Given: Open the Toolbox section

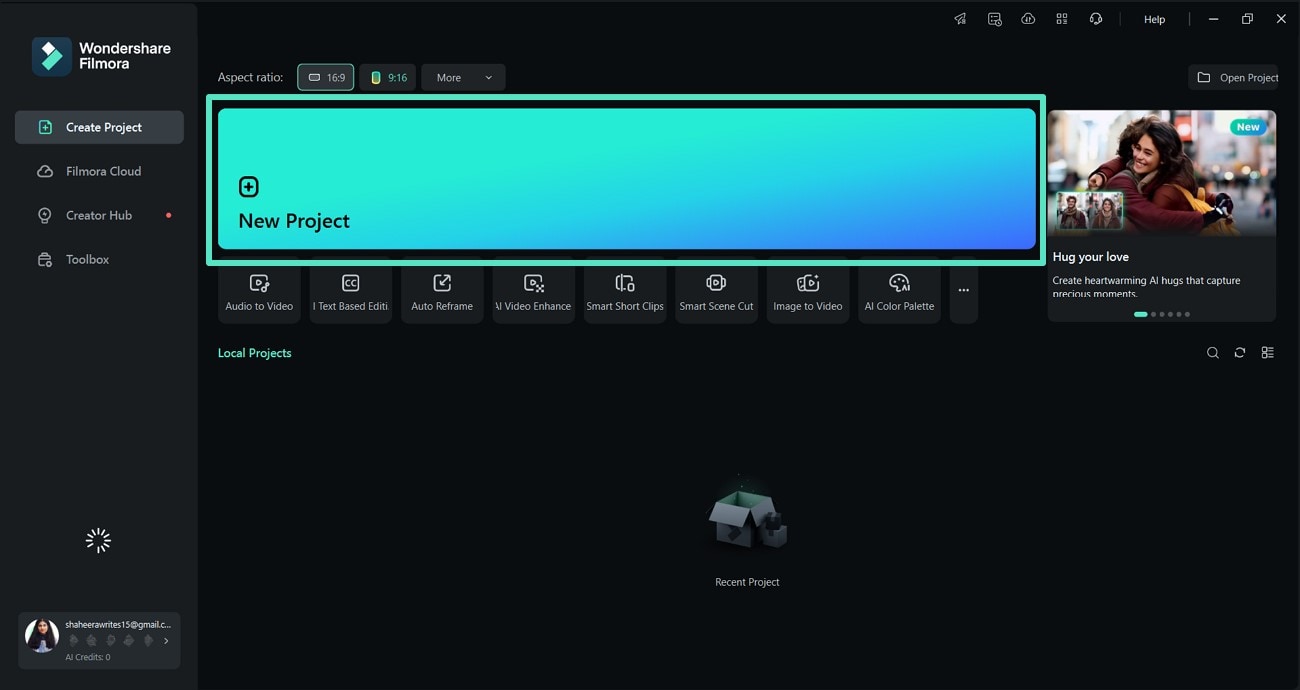Looking at the screenshot, I should click(x=99, y=259).
